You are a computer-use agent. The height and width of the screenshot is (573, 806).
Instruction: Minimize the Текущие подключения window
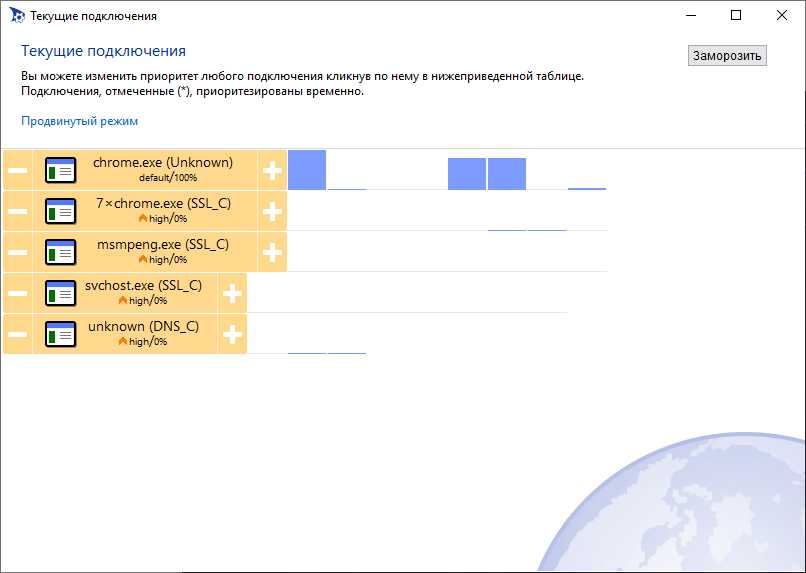(691, 15)
